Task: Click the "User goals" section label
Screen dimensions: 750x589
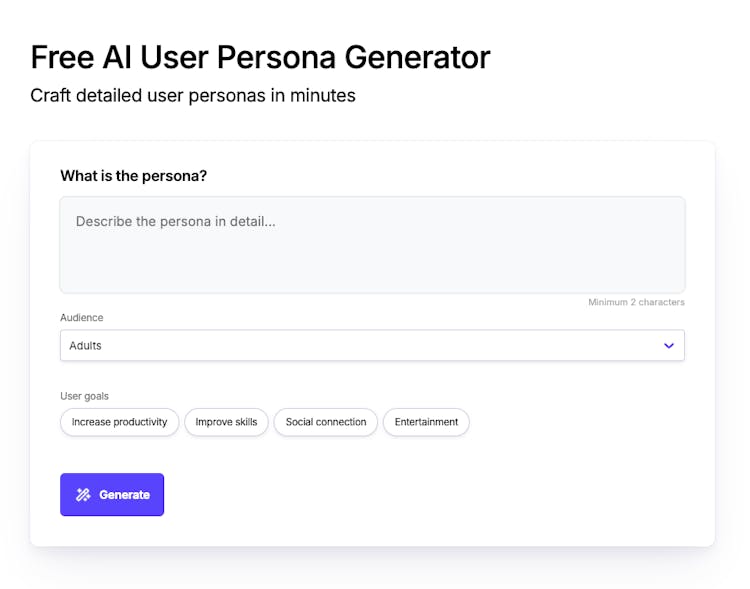Action: (85, 396)
